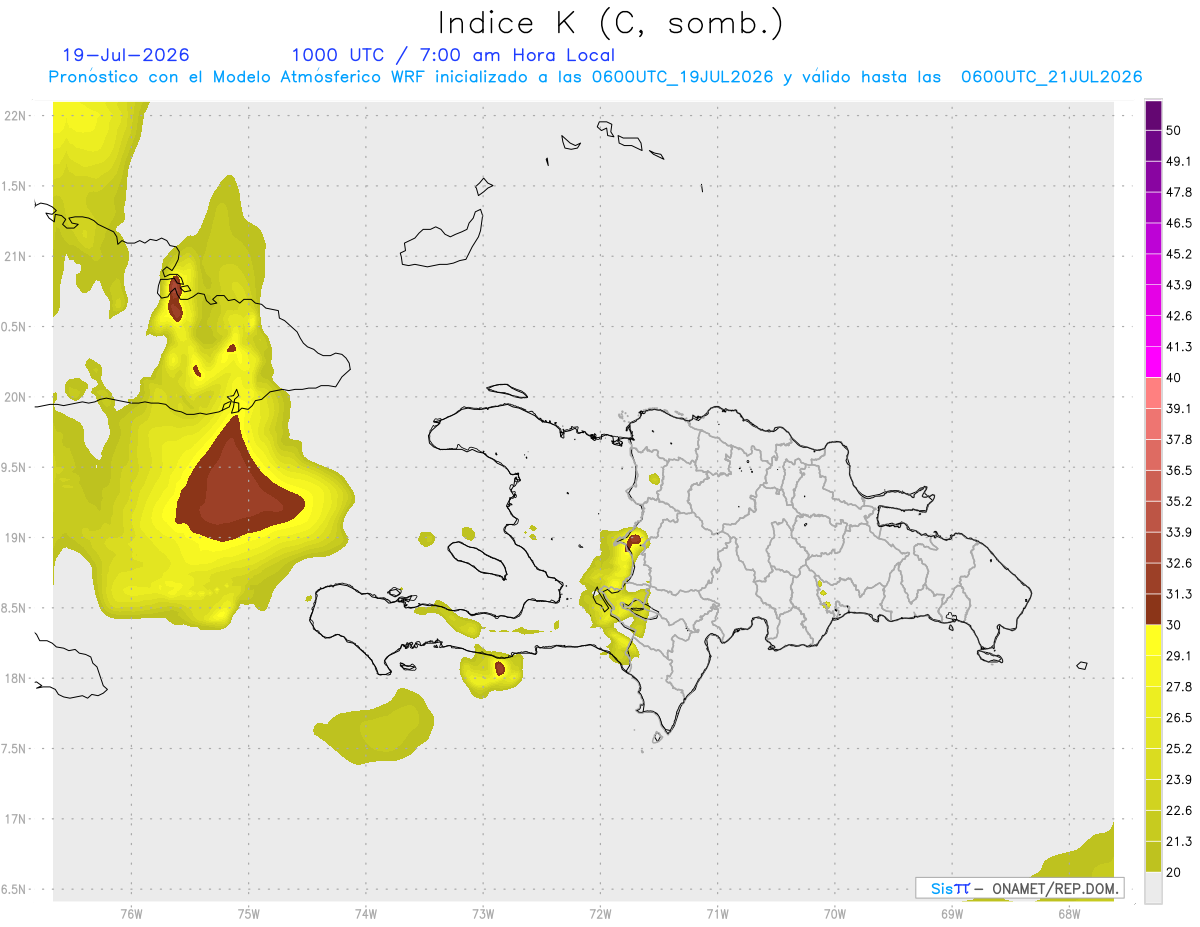Click the "17N" latitude axis label
The height and width of the screenshot is (927, 1200).
pos(16,819)
